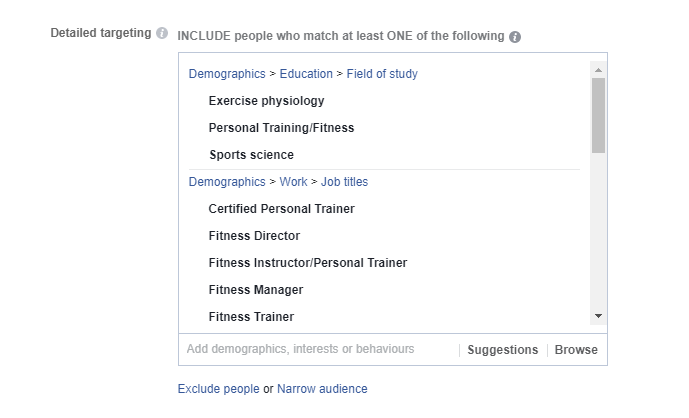Click Job titles breadcrumb link
Image resolution: width=689 pixels, height=418 pixels.
coord(344,182)
